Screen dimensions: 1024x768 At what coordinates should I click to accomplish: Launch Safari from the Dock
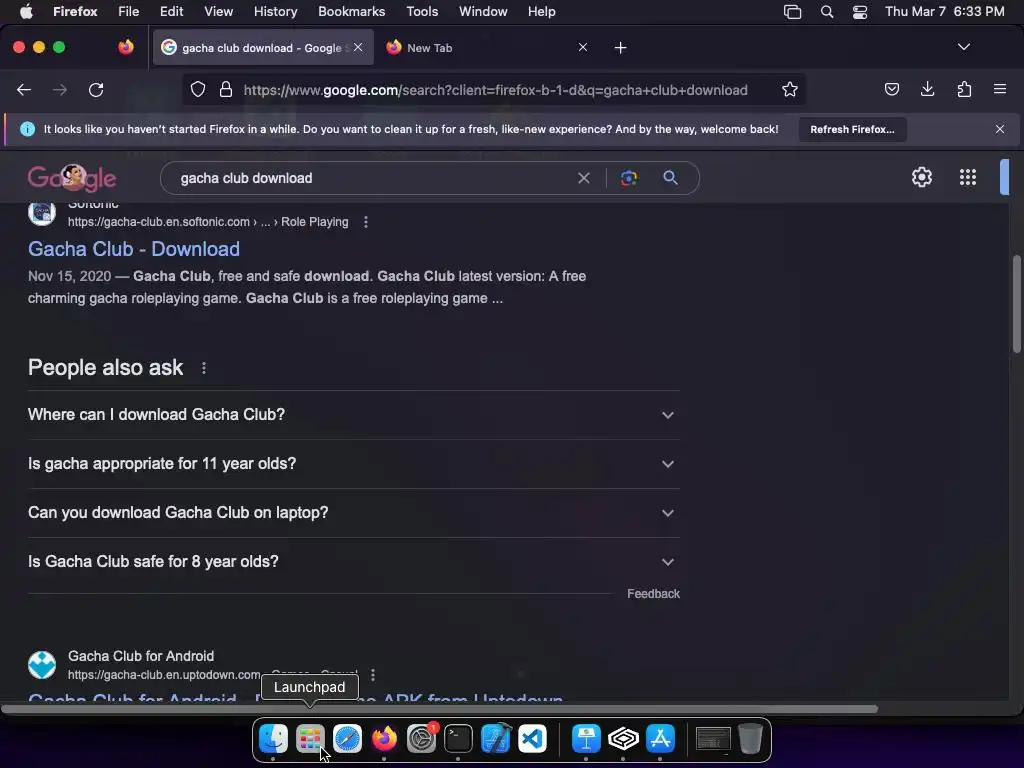pos(347,739)
